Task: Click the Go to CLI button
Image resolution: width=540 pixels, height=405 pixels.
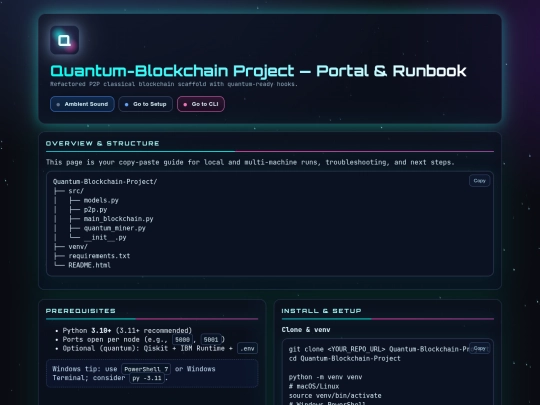Action: tap(201, 104)
